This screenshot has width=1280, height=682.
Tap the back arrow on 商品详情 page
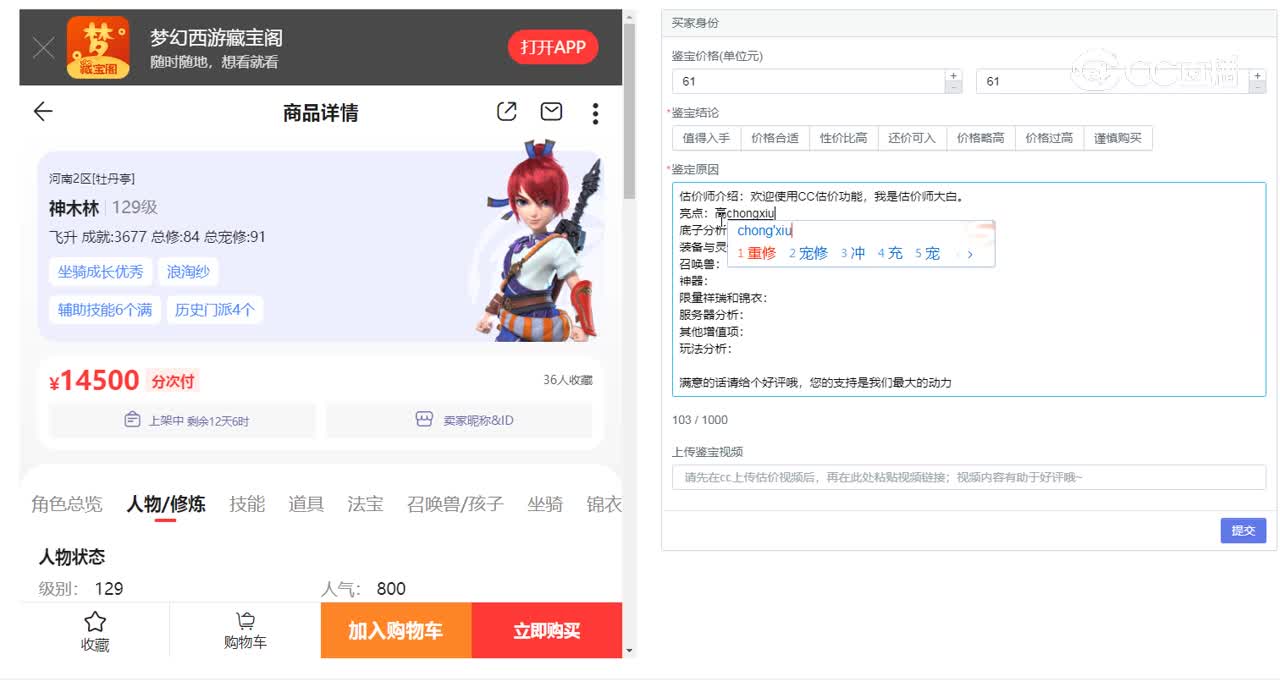[x=42, y=112]
